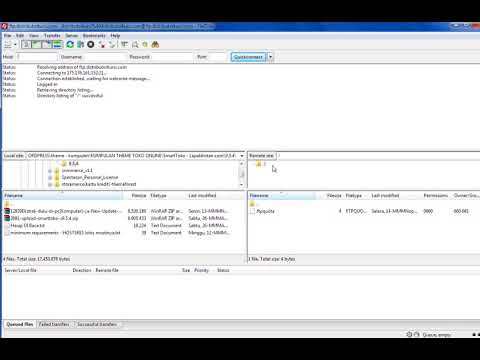Sort remote files by Permissions column

pyautogui.click(x=436, y=196)
